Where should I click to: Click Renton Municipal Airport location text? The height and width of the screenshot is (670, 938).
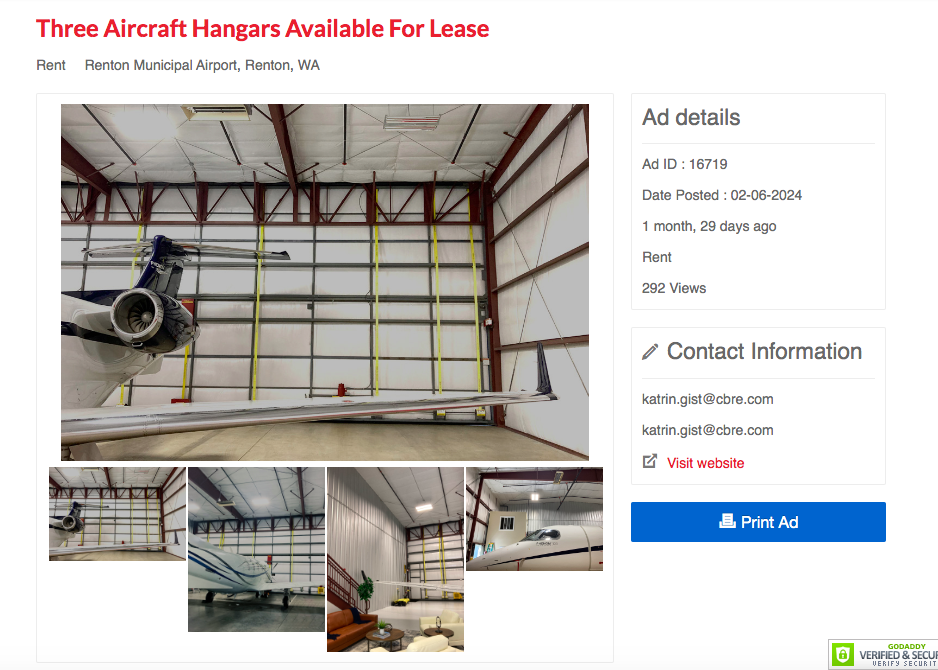click(202, 65)
